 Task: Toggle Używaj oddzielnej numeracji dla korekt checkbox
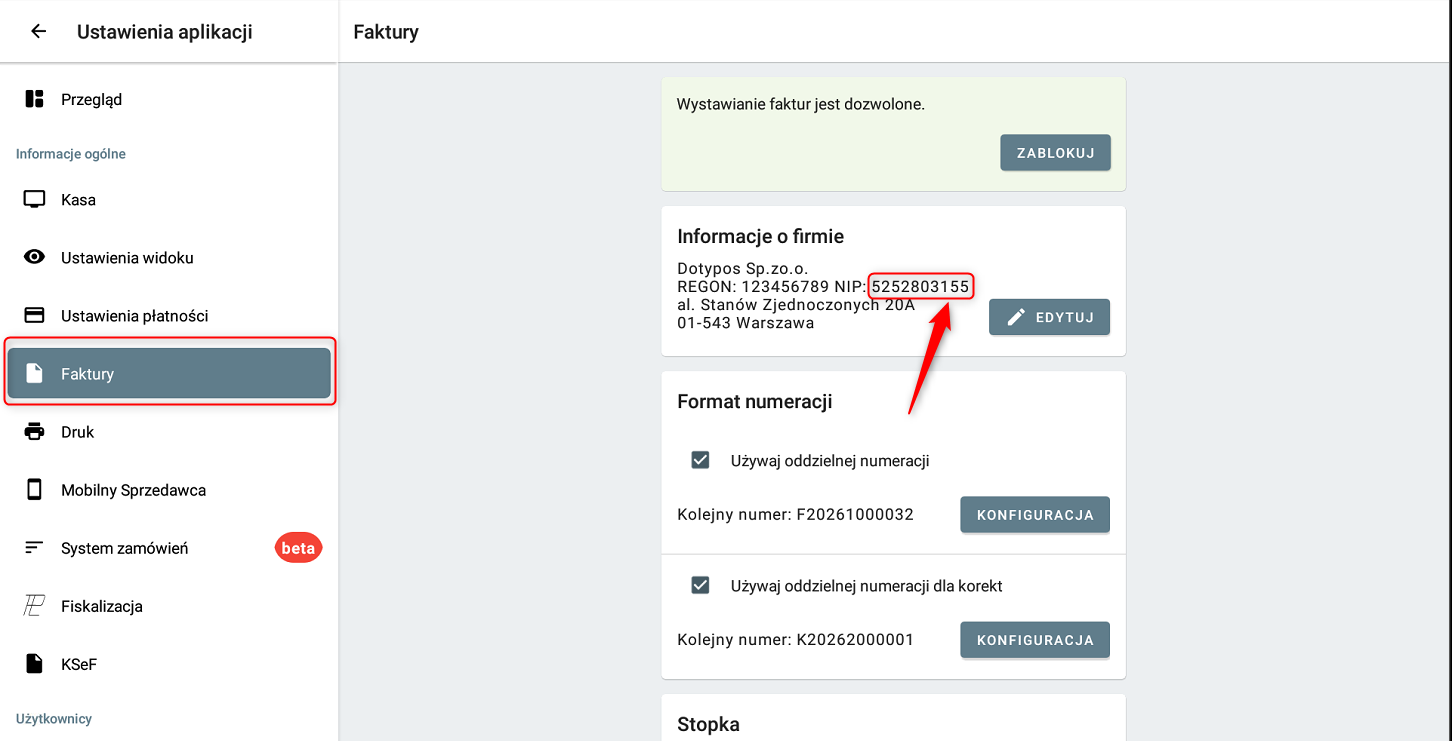(x=700, y=585)
